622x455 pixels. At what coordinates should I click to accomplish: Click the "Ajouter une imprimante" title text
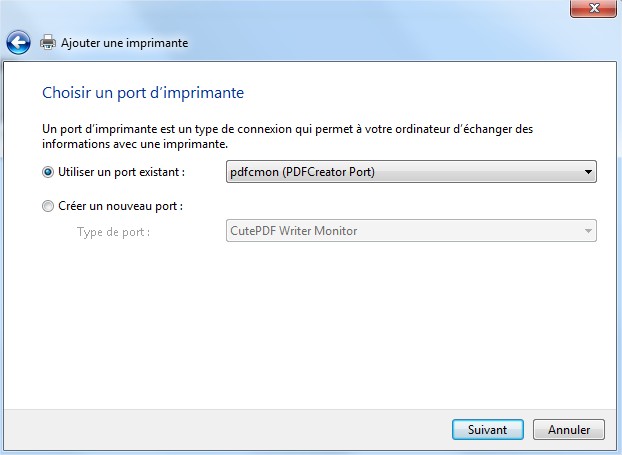point(125,43)
